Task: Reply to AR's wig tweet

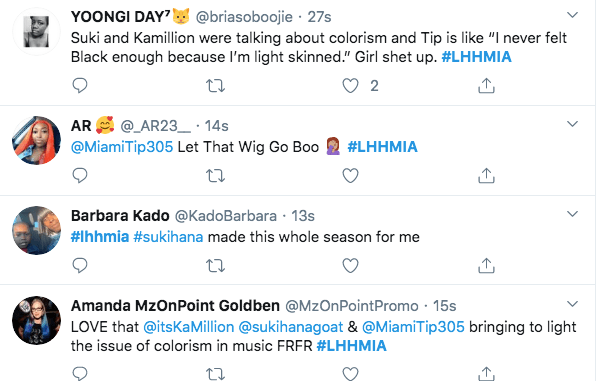Action: click(80, 175)
